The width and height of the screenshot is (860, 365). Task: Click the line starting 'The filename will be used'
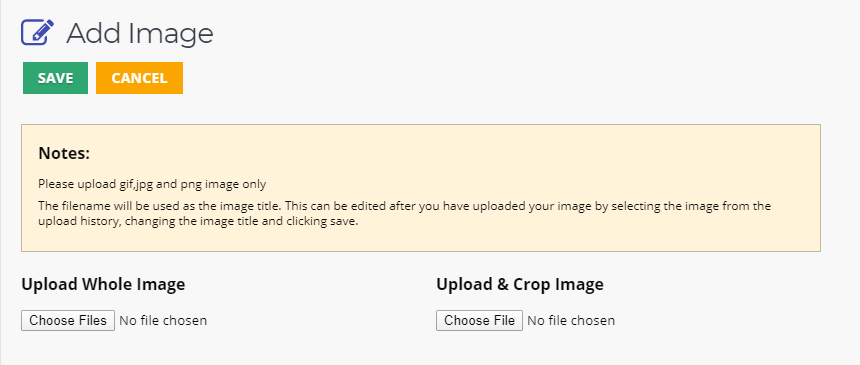(405, 207)
